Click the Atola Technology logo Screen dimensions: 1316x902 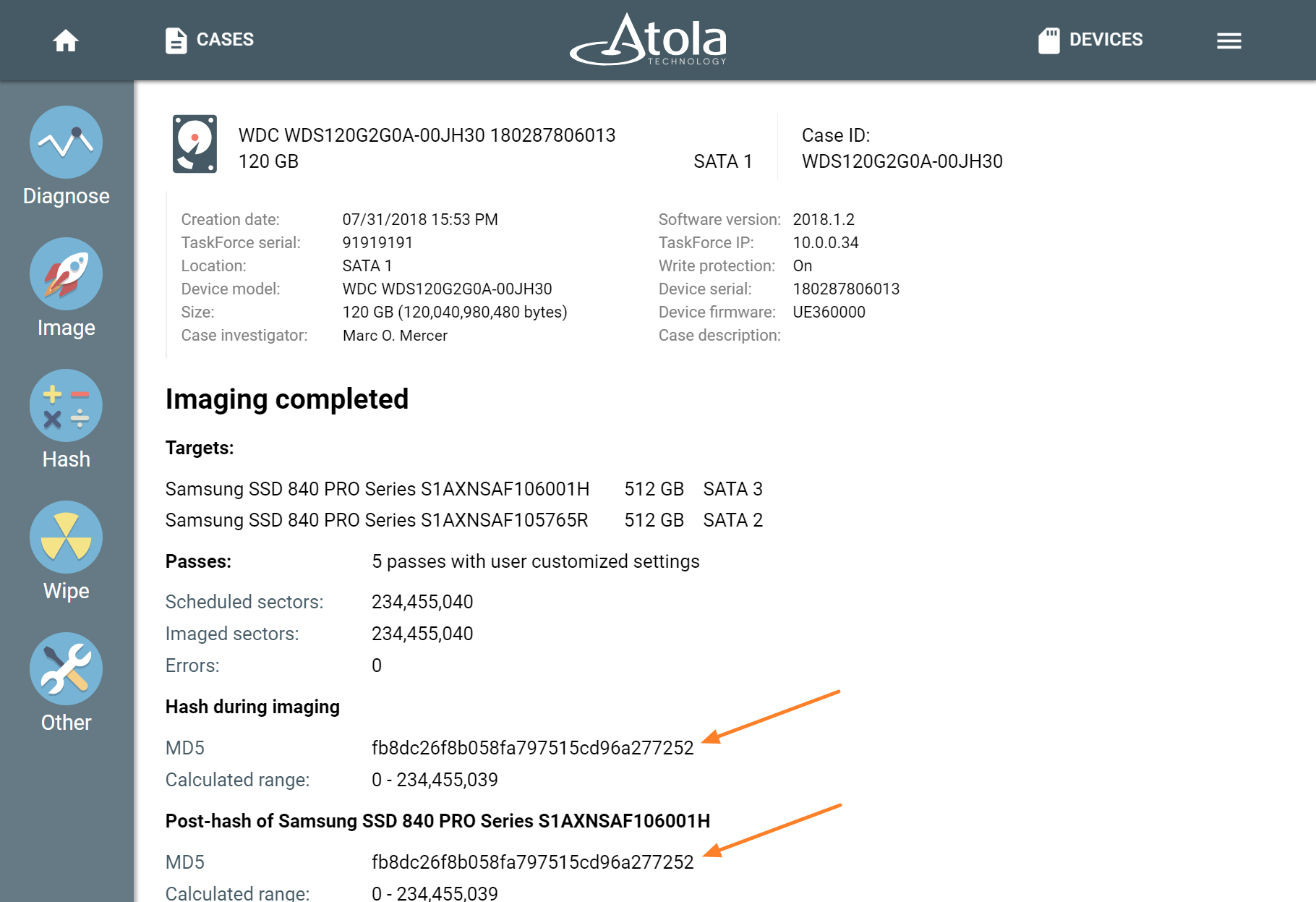649,40
